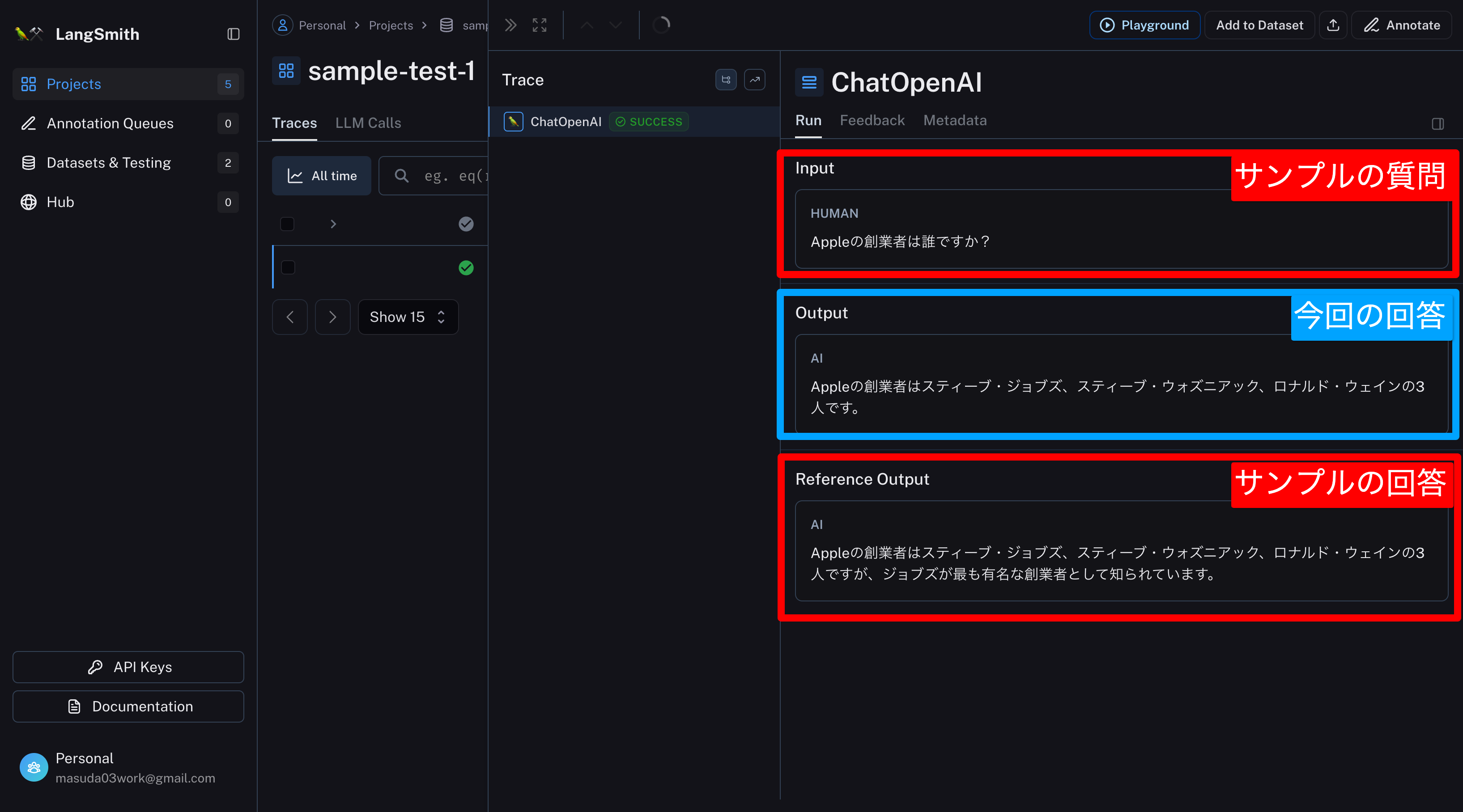
Task: Click the green success status icon
Action: pyautogui.click(x=466, y=268)
